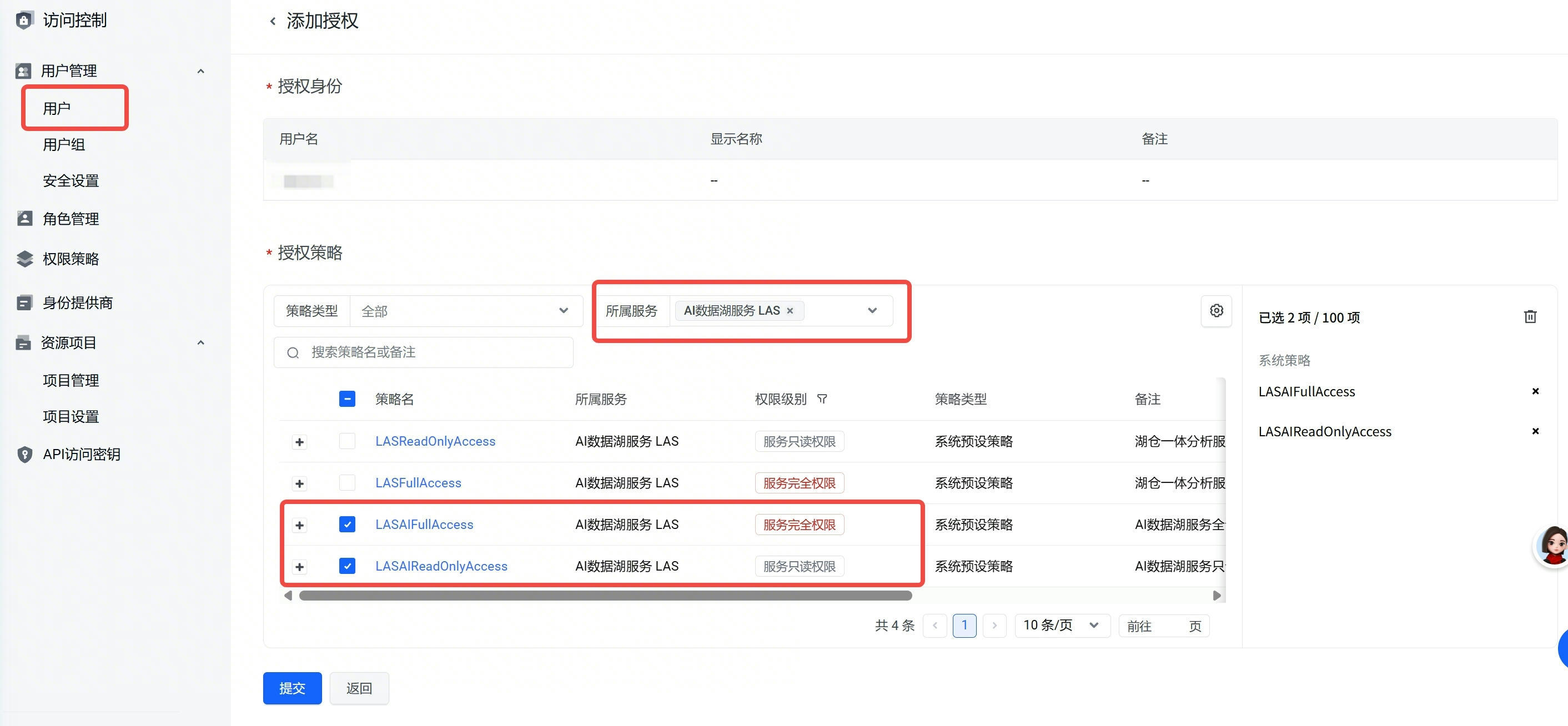The image size is (1568, 726).
Task: Remove LASAIReadOnlyAccess from the selected list
Action: click(1535, 431)
